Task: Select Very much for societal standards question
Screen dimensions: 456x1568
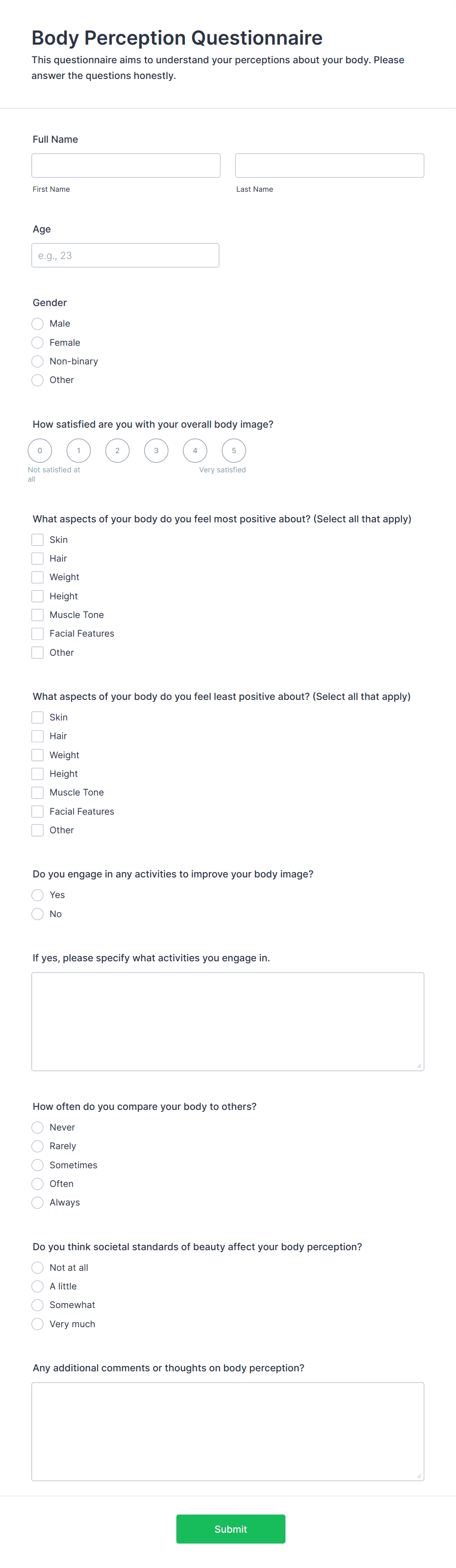Action: click(x=37, y=1323)
